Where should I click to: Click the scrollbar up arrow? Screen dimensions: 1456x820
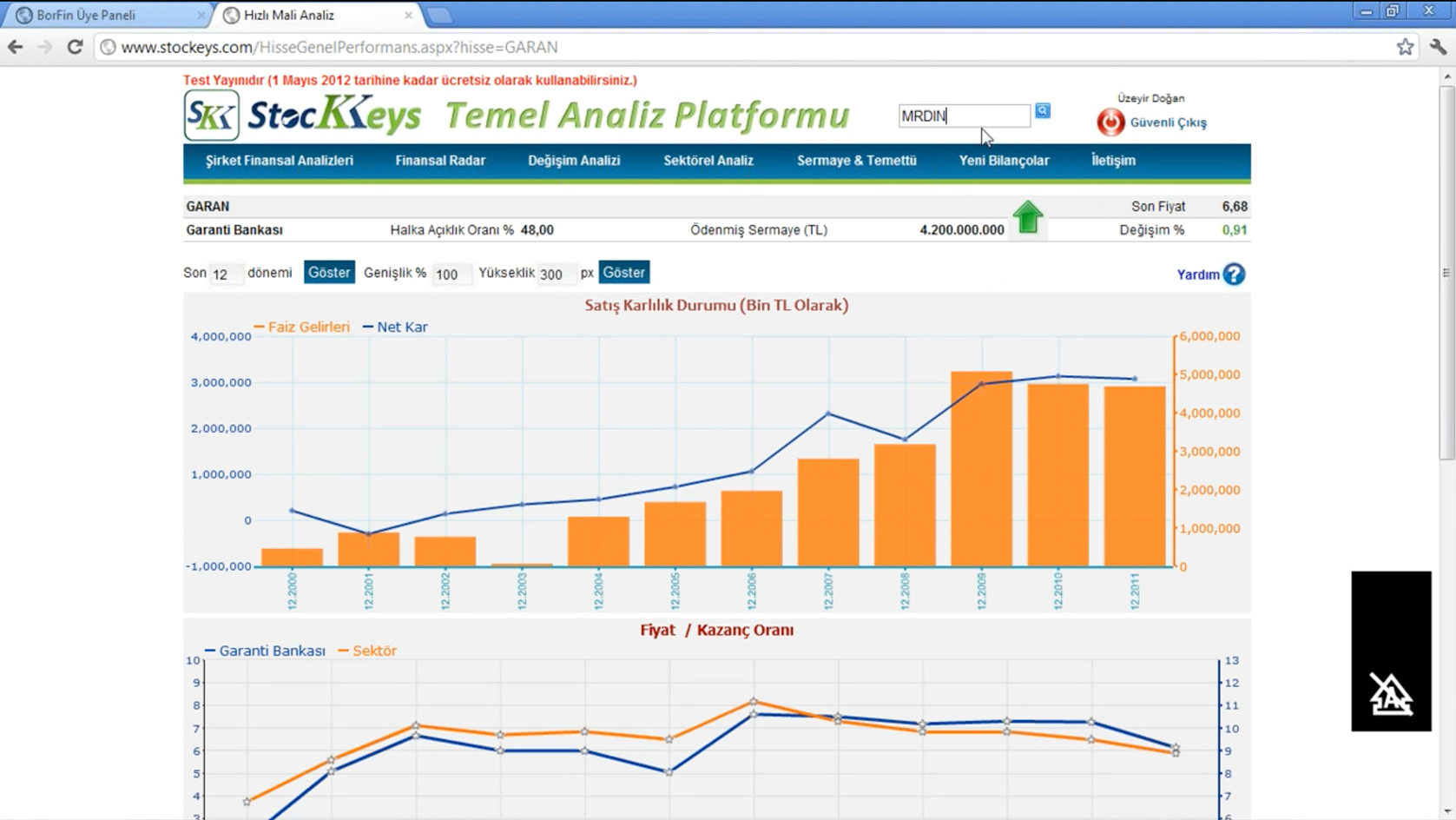[1446, 76]
